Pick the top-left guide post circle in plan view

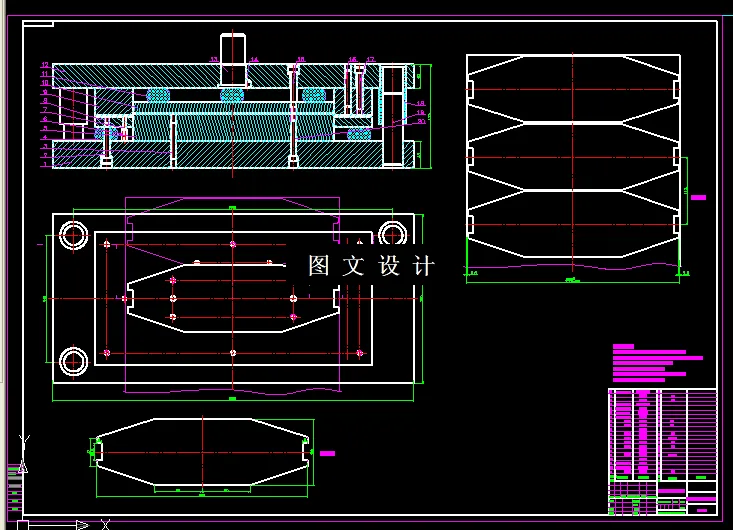73,236
